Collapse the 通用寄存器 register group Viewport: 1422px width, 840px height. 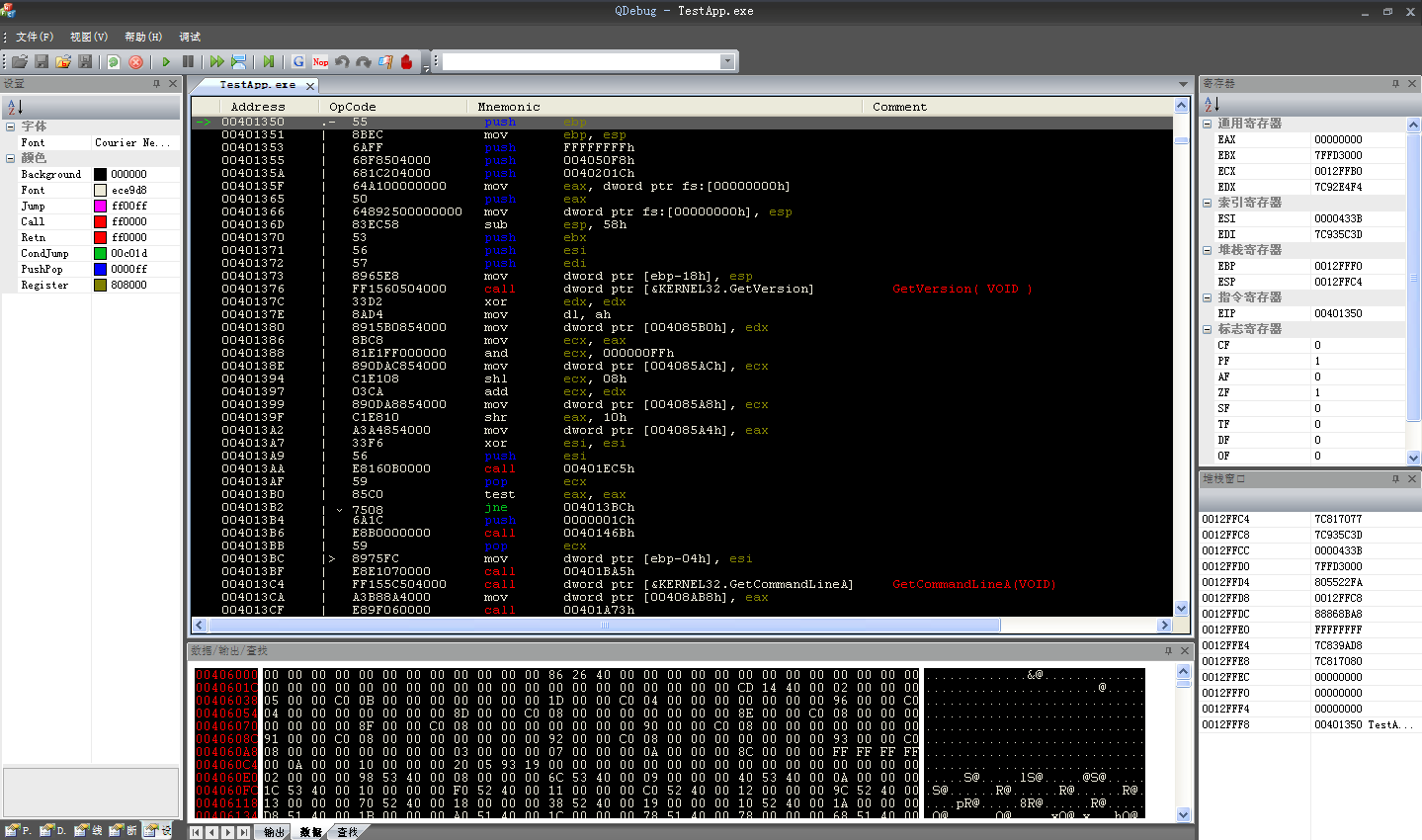point(1208,124)
